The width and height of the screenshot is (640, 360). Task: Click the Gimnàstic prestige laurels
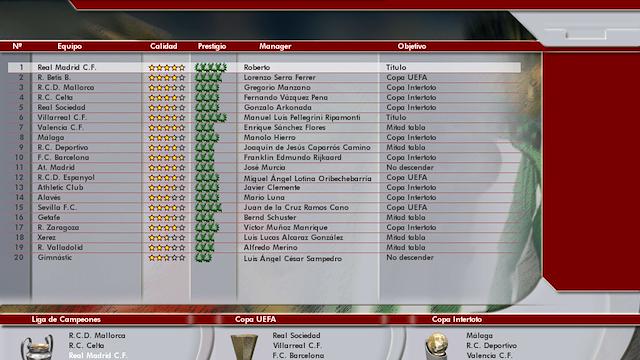pos(203,258)
